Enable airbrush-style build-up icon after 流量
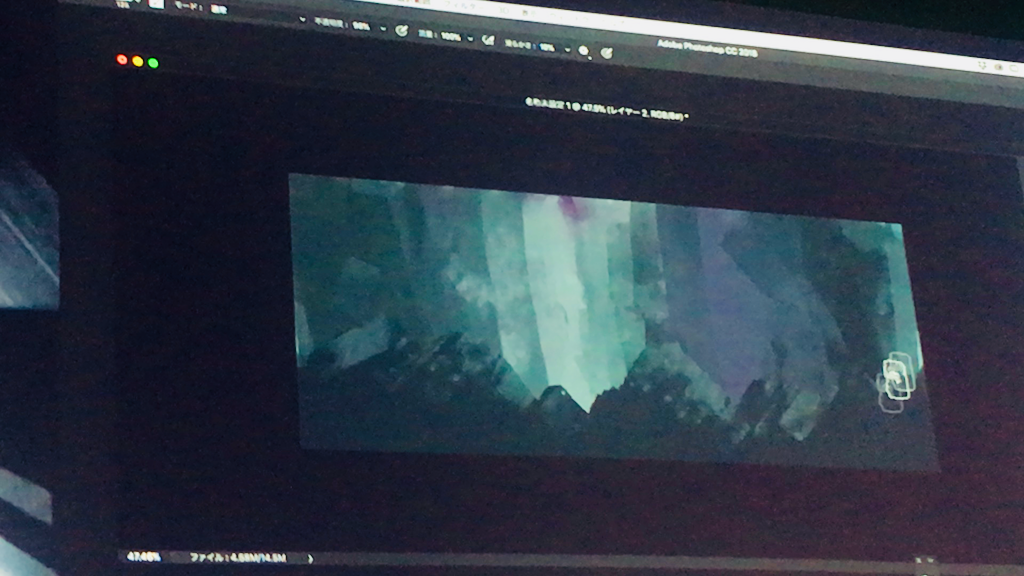This screenshot has height=576, width=1024. (x=488, y=40)
